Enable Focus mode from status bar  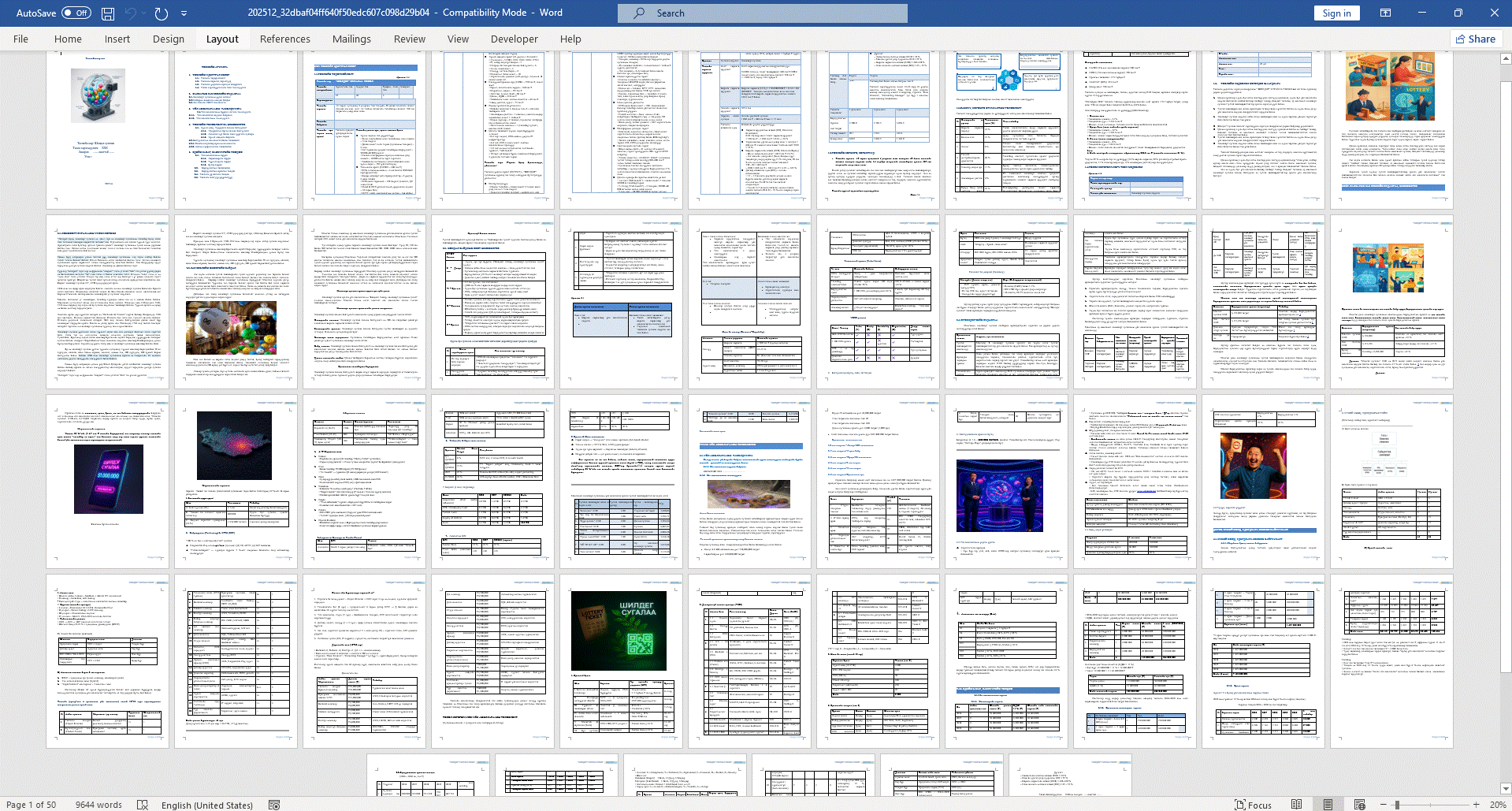coord(1253,805)
